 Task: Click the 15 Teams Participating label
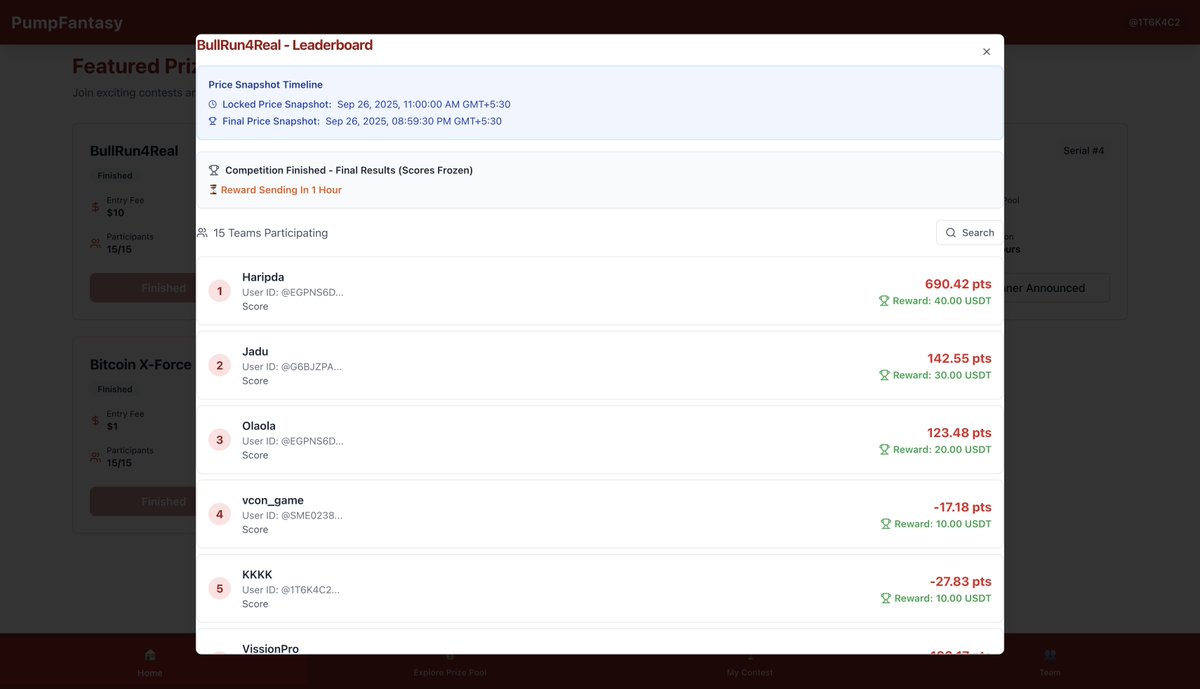(x=270, y=233)
